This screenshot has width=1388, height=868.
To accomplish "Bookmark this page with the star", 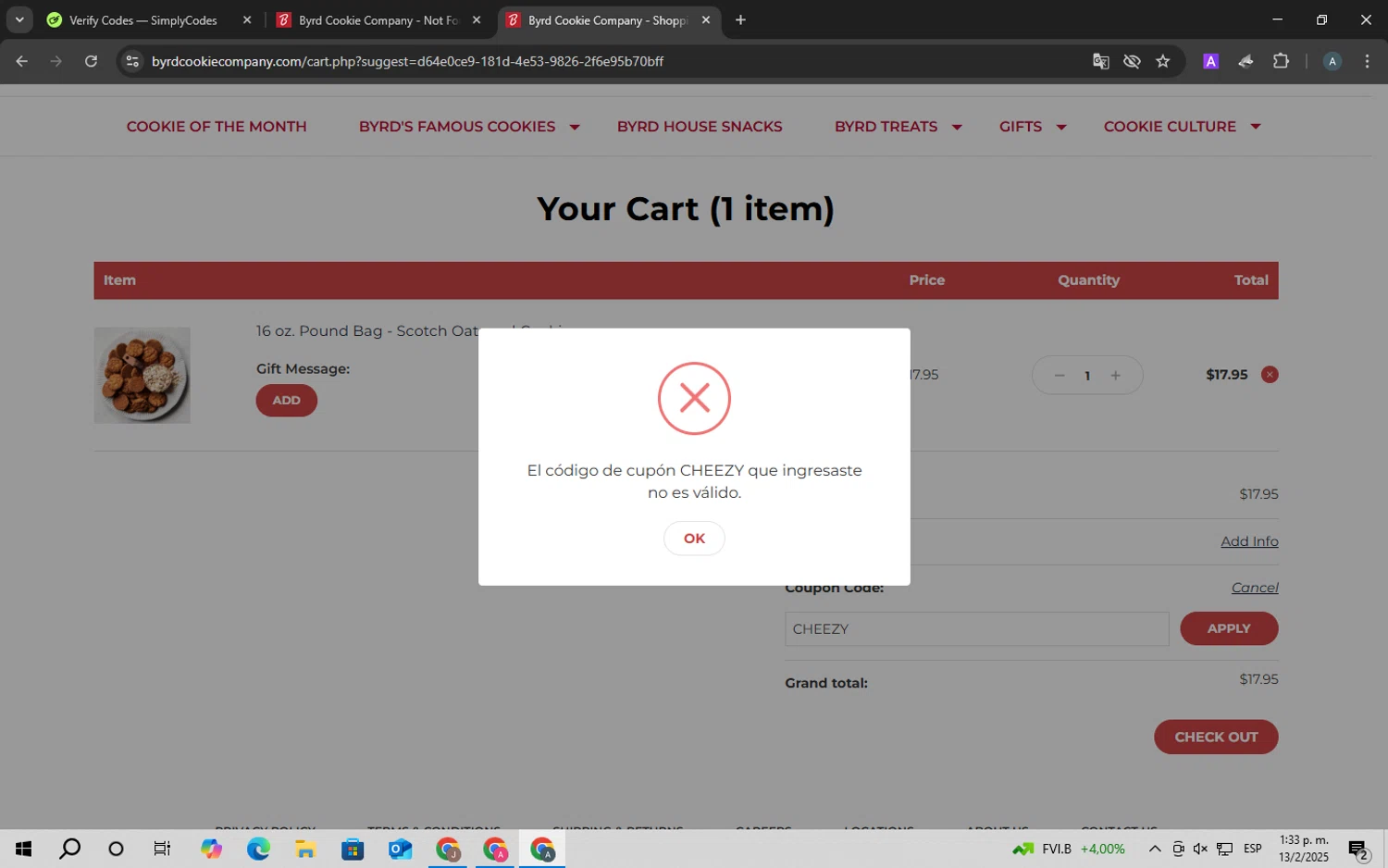I will [1163, 61].
